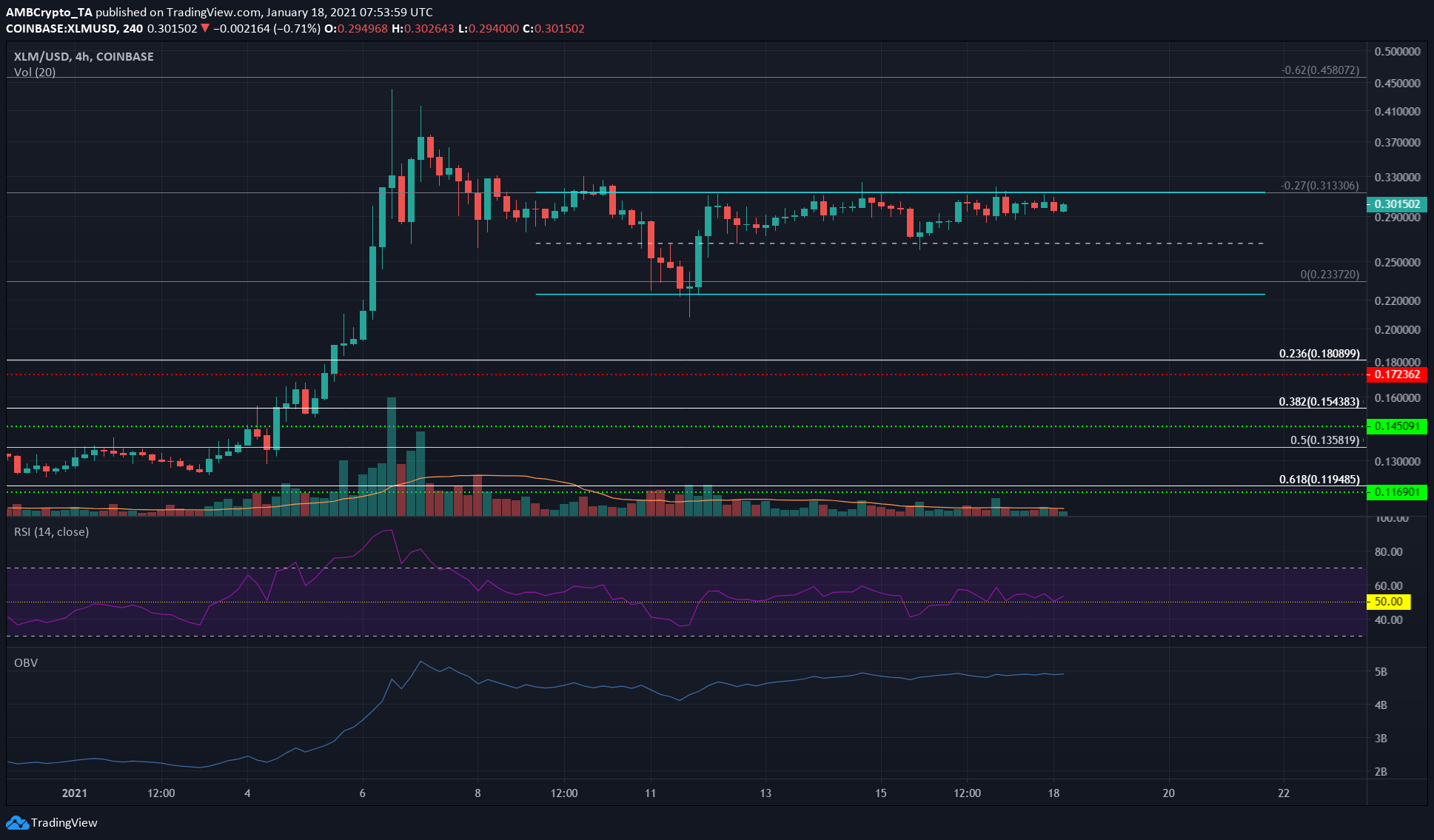Click the COINBASE:XLMUSD symbol in the header
This screenshot has height=840, width=1434.
click(x=62, y=29)
